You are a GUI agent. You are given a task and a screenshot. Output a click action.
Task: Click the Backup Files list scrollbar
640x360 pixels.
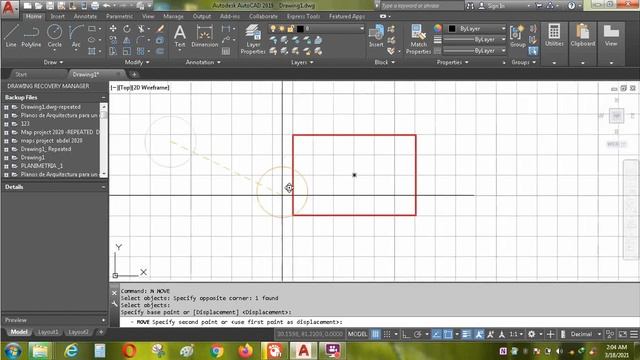tap(104, 140)
